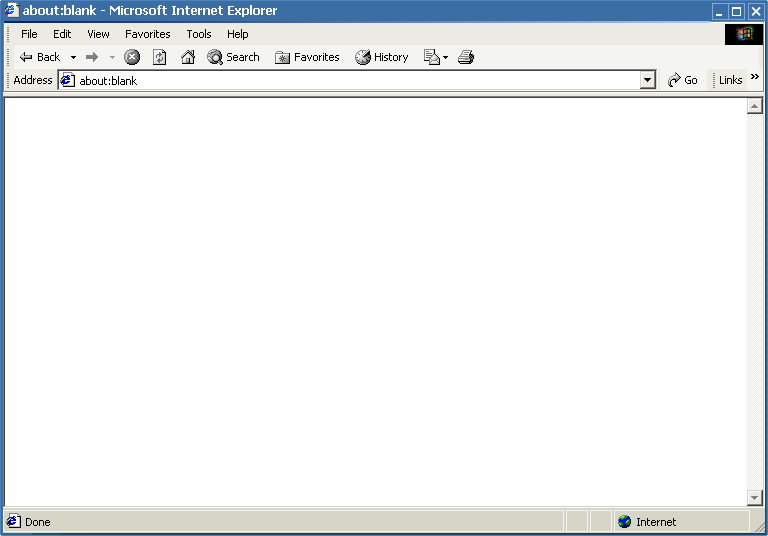Viewport: 768px width, 536px height.
Task: Click the Internet zone globe icon
Action: [624, 522]
